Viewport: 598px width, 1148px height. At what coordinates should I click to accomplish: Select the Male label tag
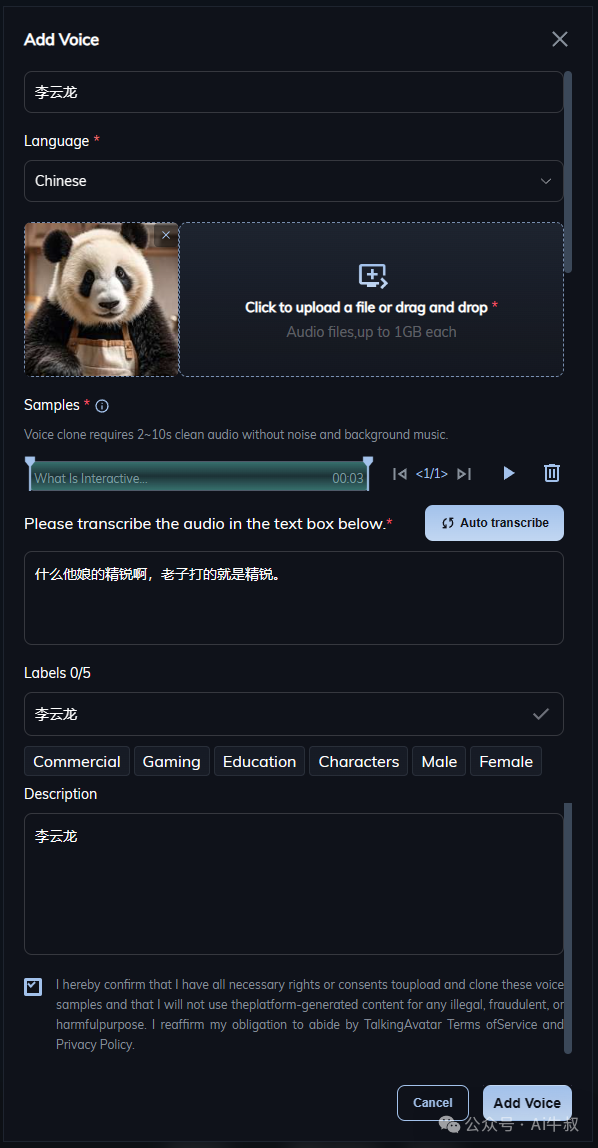439,761
